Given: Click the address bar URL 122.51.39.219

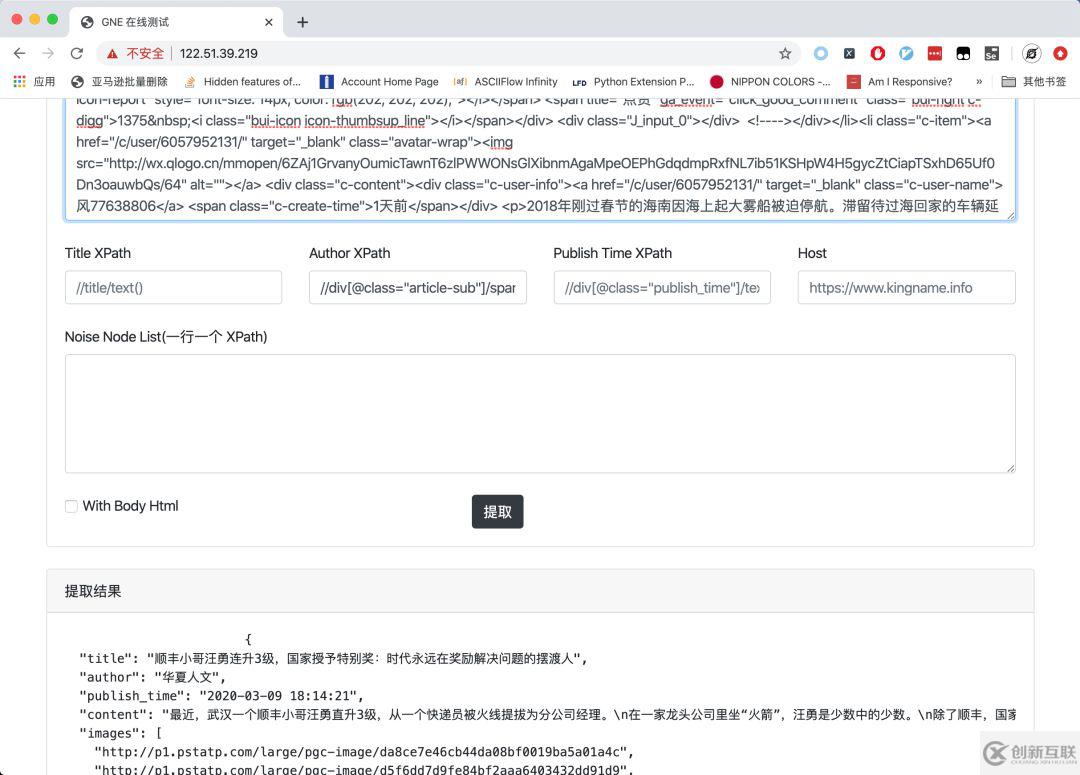Looking at the screenshot, I should (218, 53).
